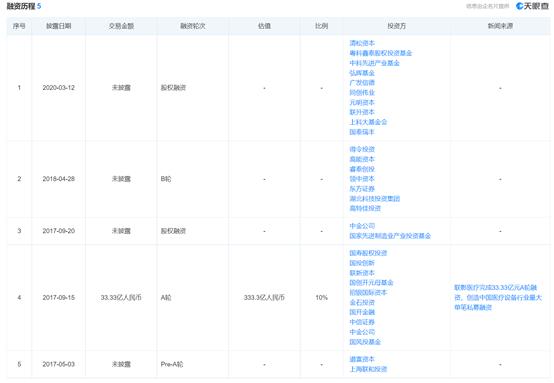Open the 中信证券 investor link
This screenshot has height=383, width=554.
pos(362,322)
